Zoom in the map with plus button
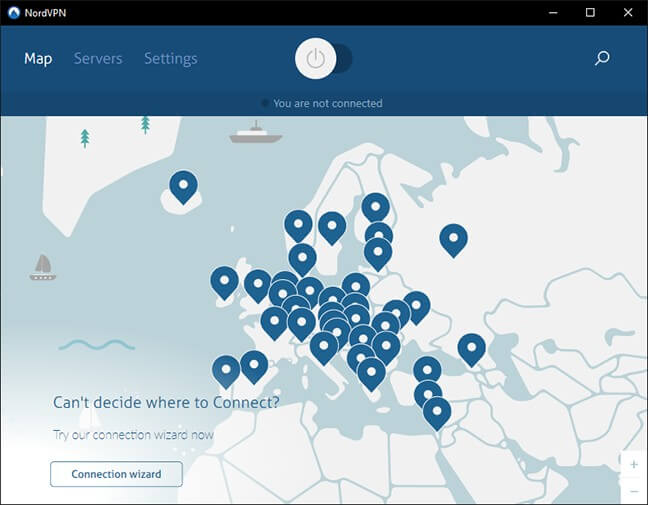This screenshot has height=505, width=648. (634, 465)
